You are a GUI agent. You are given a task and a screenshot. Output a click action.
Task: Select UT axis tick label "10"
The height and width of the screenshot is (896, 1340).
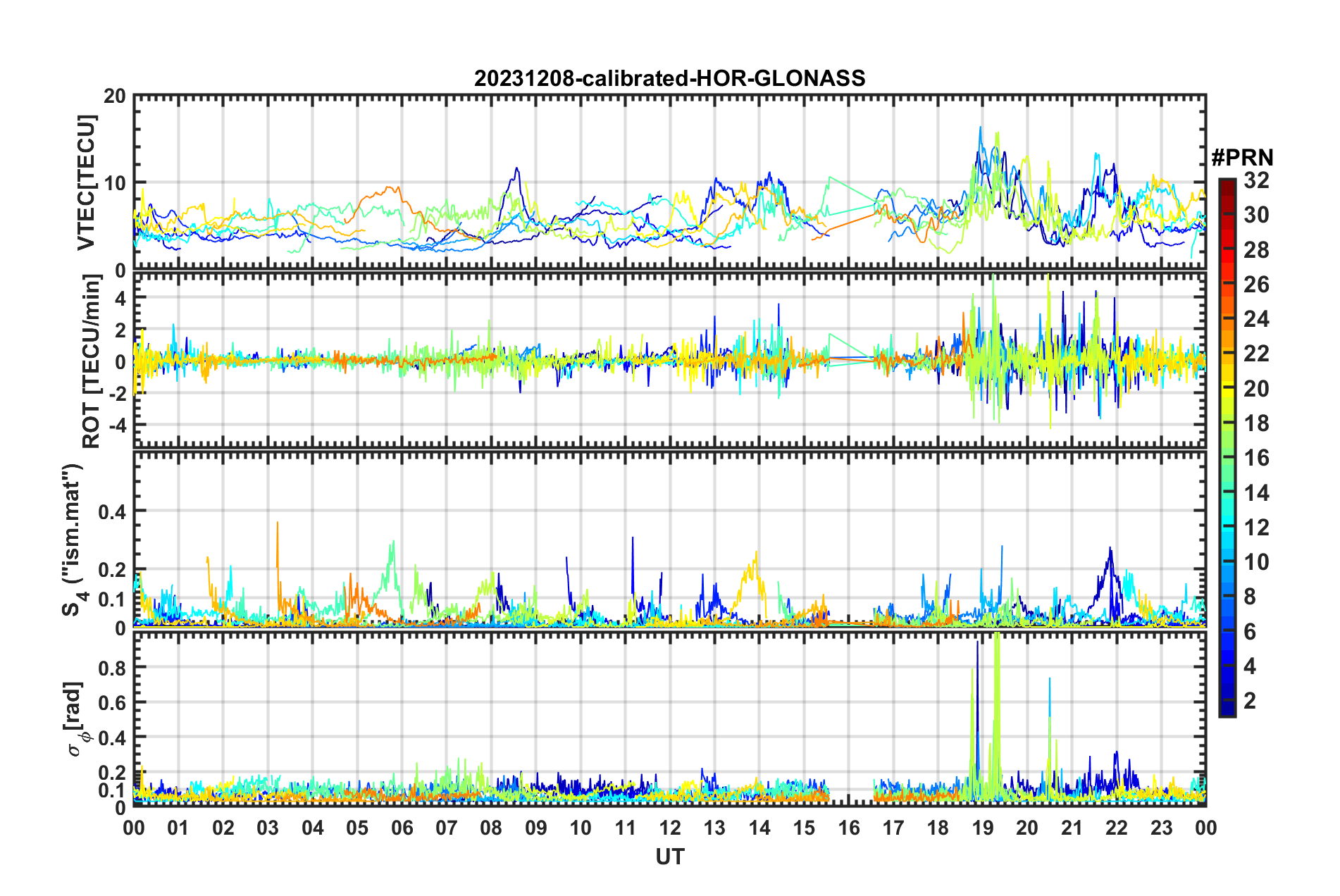(581, 828)
